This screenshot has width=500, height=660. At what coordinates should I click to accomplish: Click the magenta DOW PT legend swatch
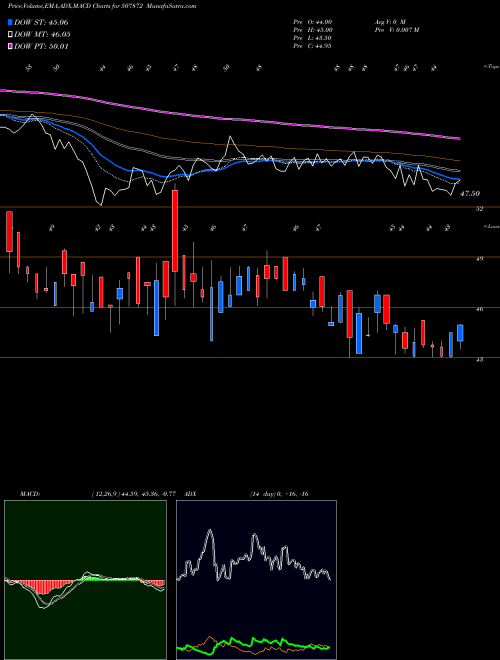(11, 46)
